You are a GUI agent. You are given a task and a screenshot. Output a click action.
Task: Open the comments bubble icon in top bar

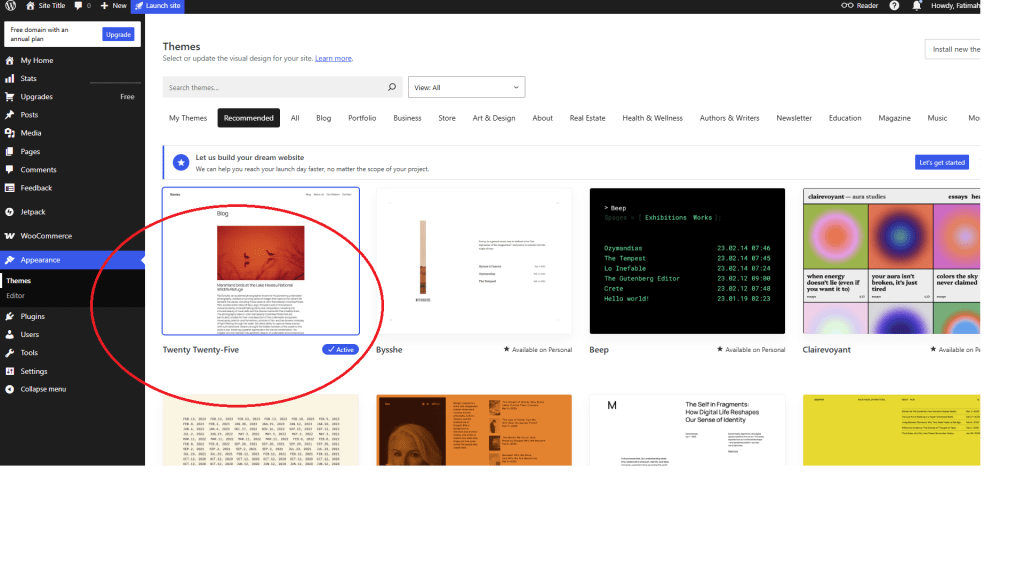click(79, 6)
